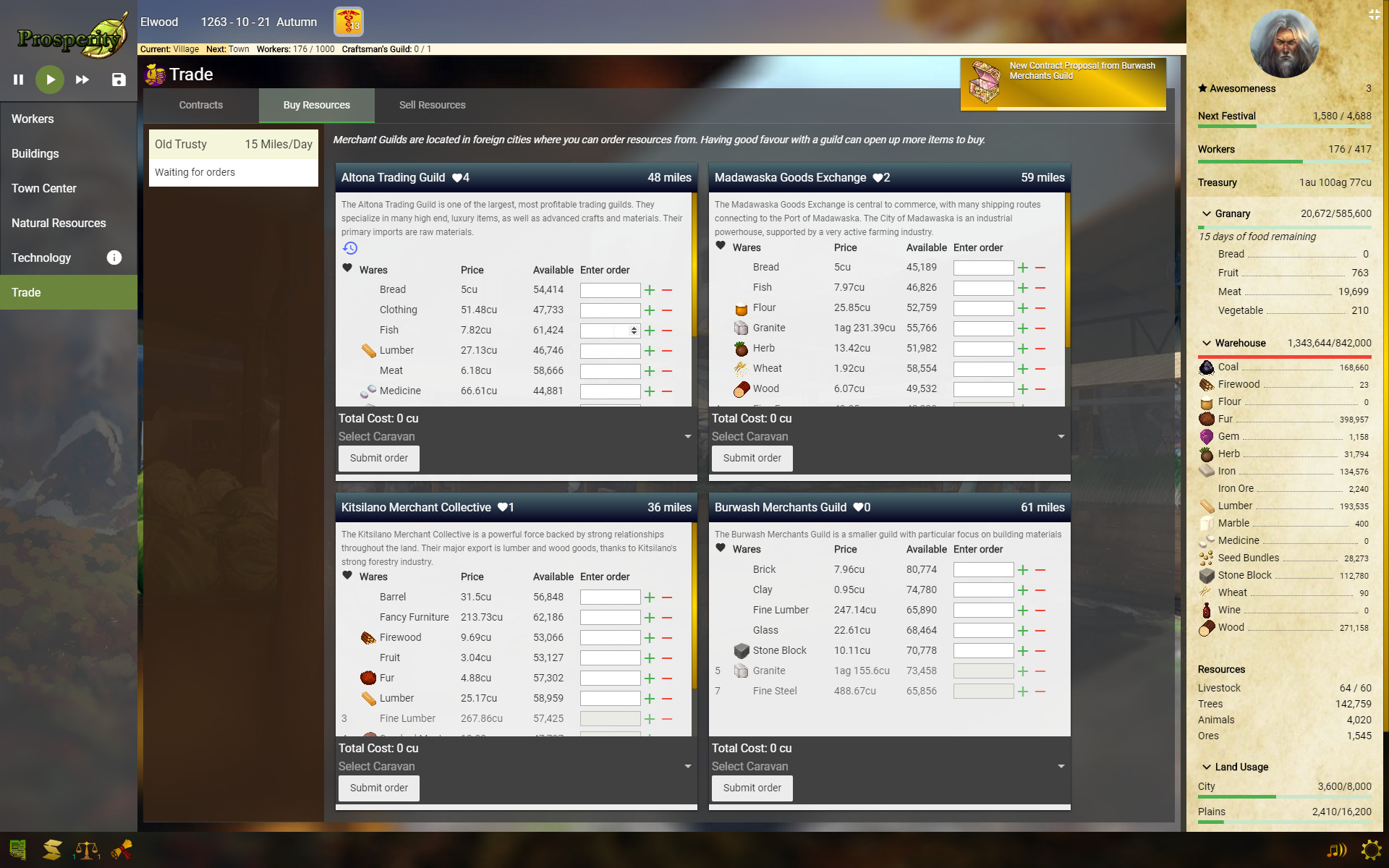The width and height of the screenshot is (1389, 868).
Task: Open the herald banner icon in top bar
Action: tap(349, 22)
